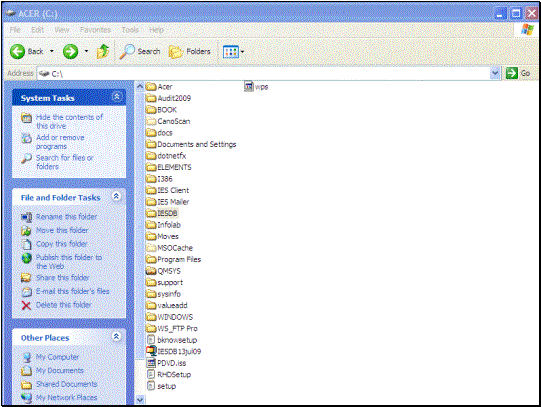Open the File menu
The width and height of the screenshot is (541, 407).
pos(15,30)
